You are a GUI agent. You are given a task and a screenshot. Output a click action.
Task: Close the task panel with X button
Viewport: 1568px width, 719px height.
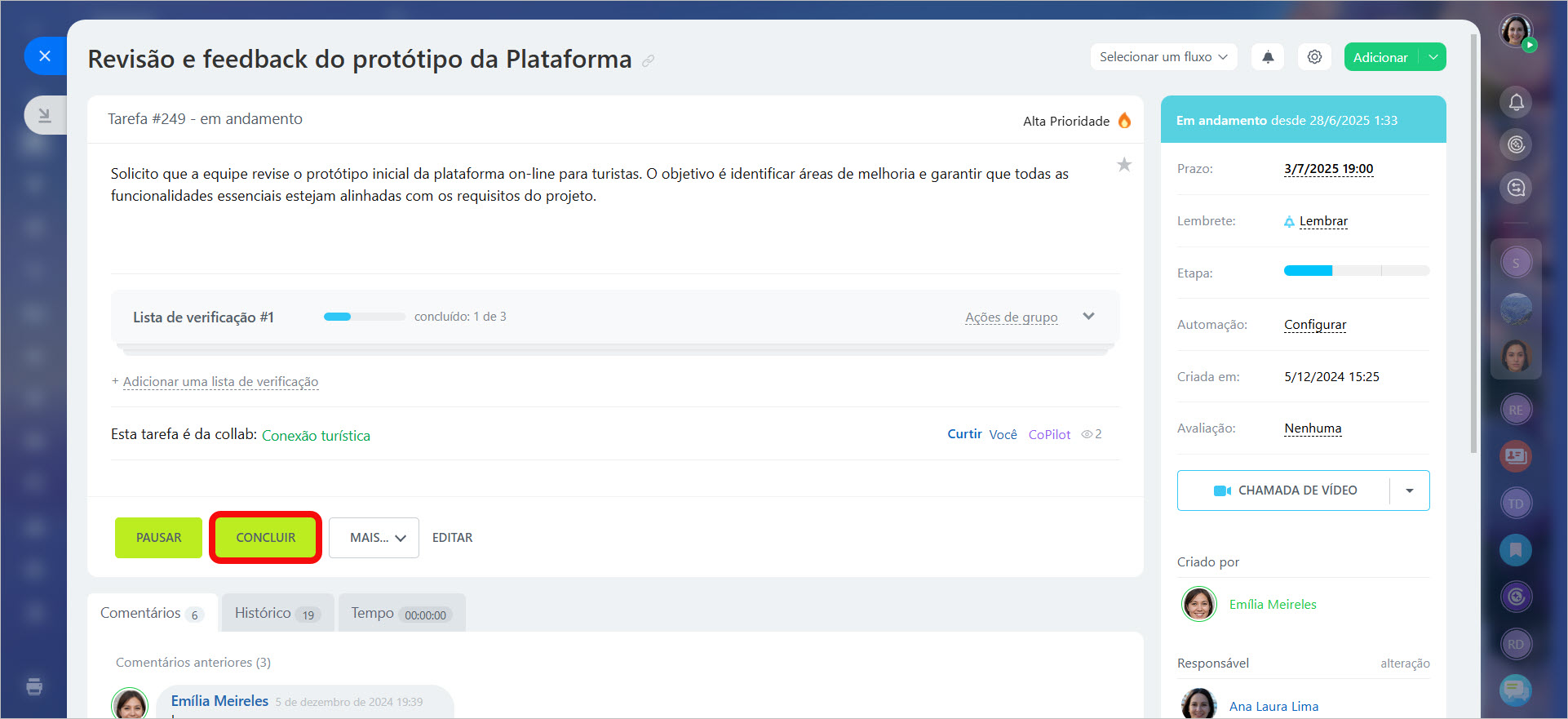tap(45, 56)
